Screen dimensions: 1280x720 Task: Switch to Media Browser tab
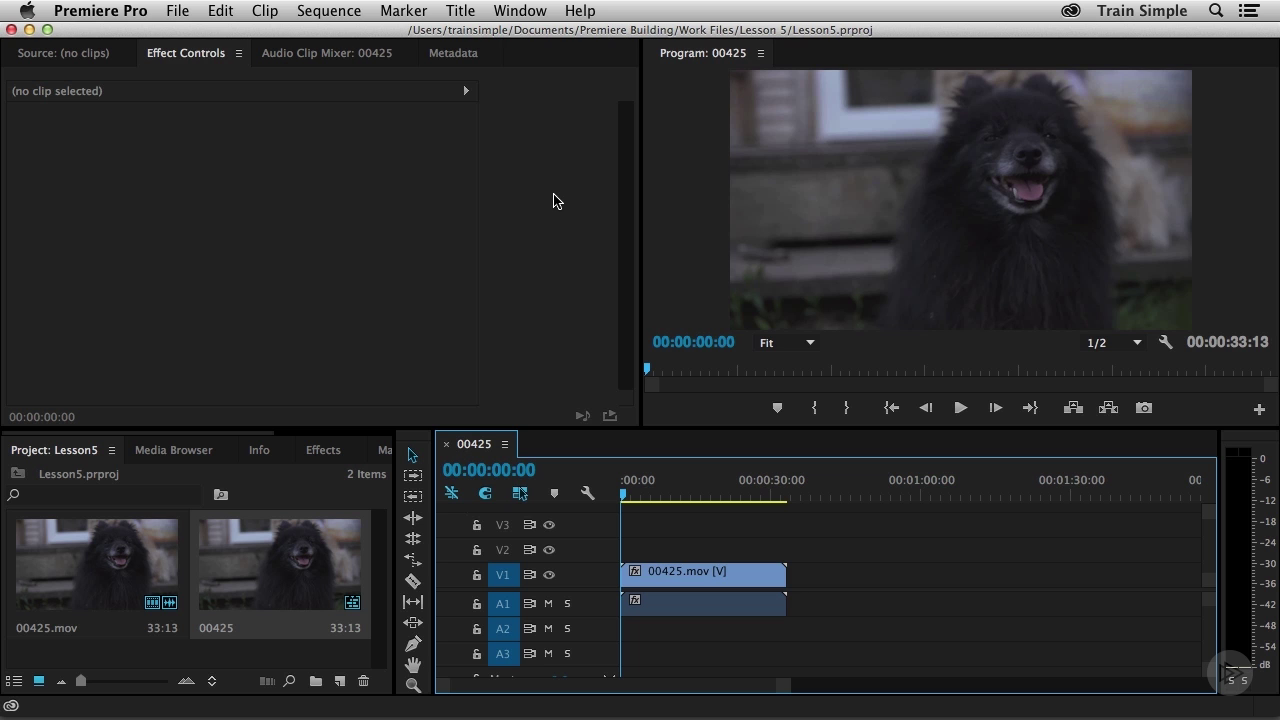click(174, 450)
